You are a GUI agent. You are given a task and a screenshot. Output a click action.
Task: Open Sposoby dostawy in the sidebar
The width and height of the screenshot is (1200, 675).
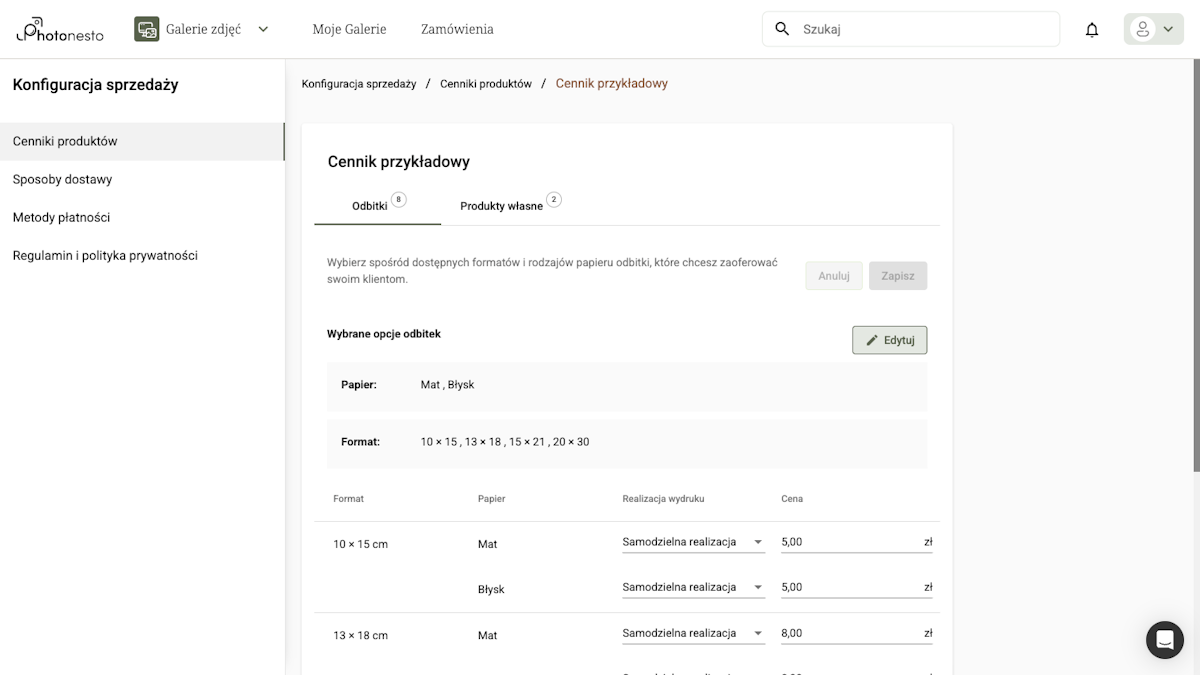[62, 180]
